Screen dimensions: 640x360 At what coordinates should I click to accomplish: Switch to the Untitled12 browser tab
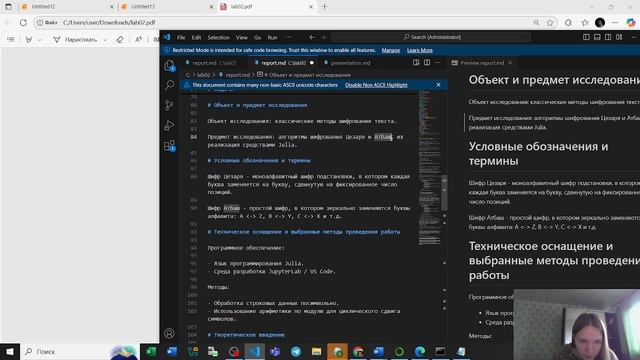(67, 7)
